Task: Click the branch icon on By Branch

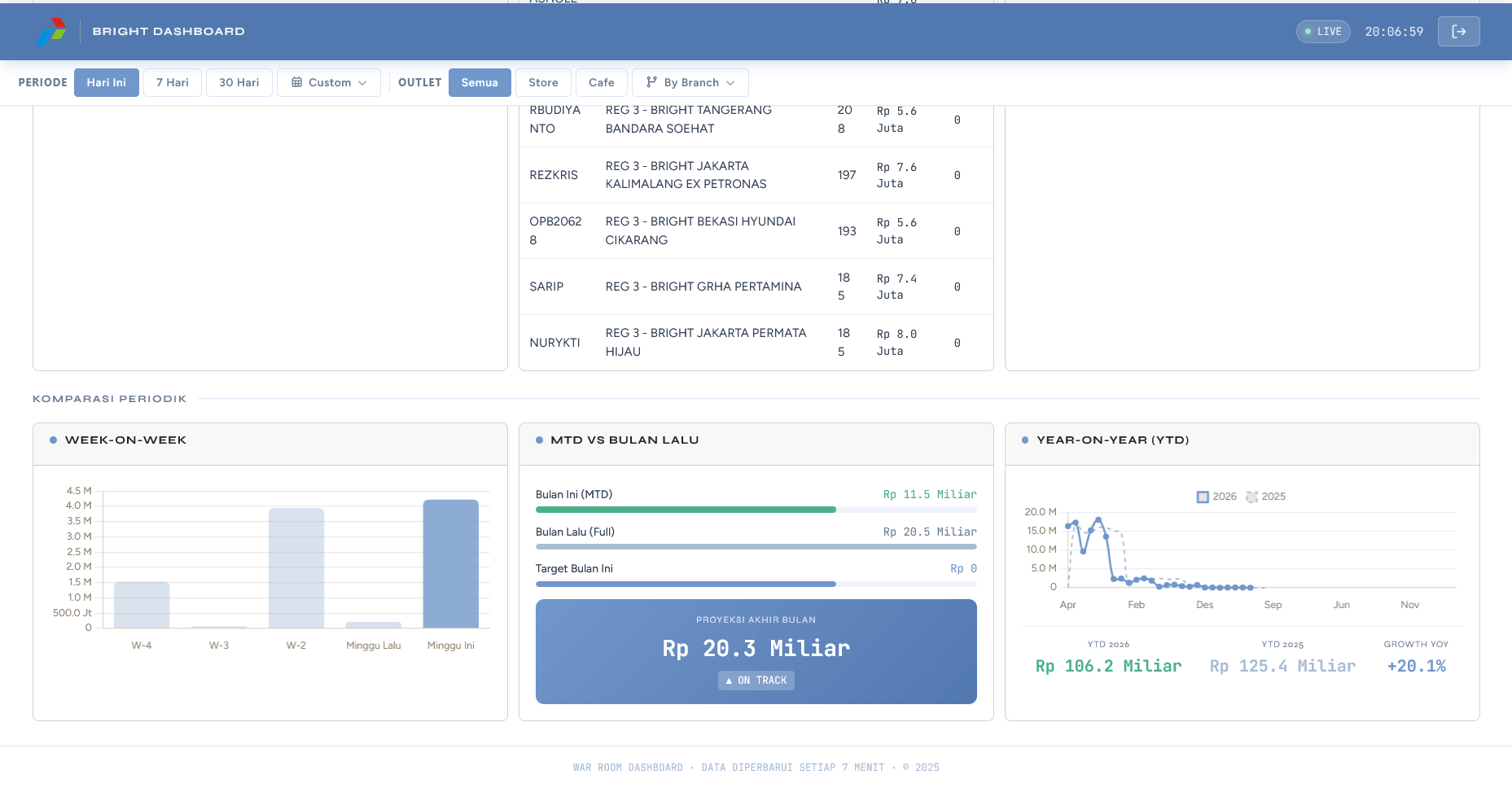Action: coord(651,82)
